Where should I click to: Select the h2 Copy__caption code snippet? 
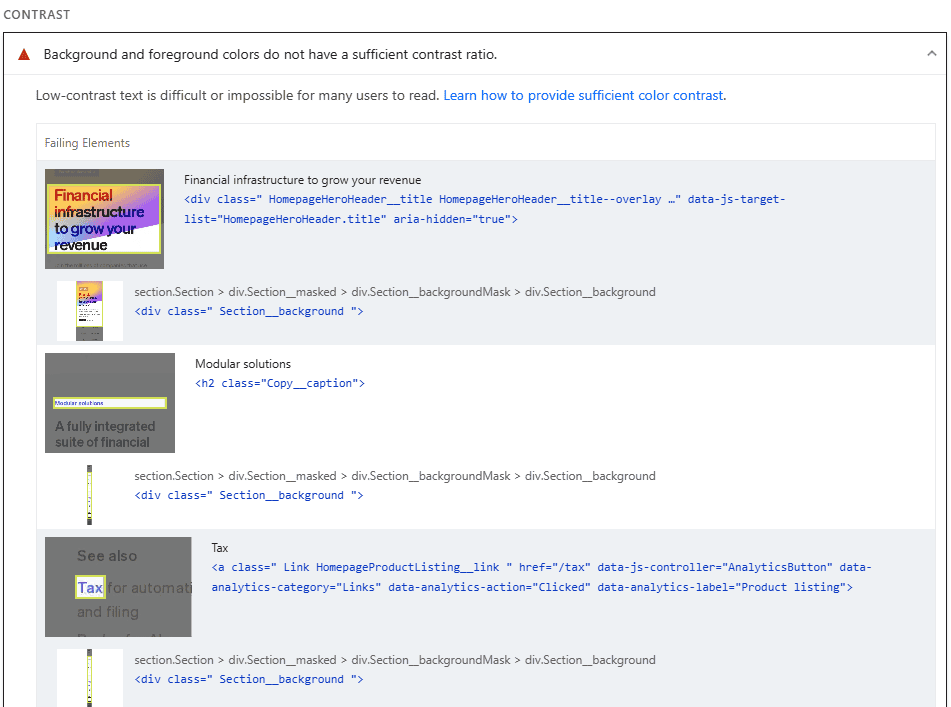pos(280,383)
